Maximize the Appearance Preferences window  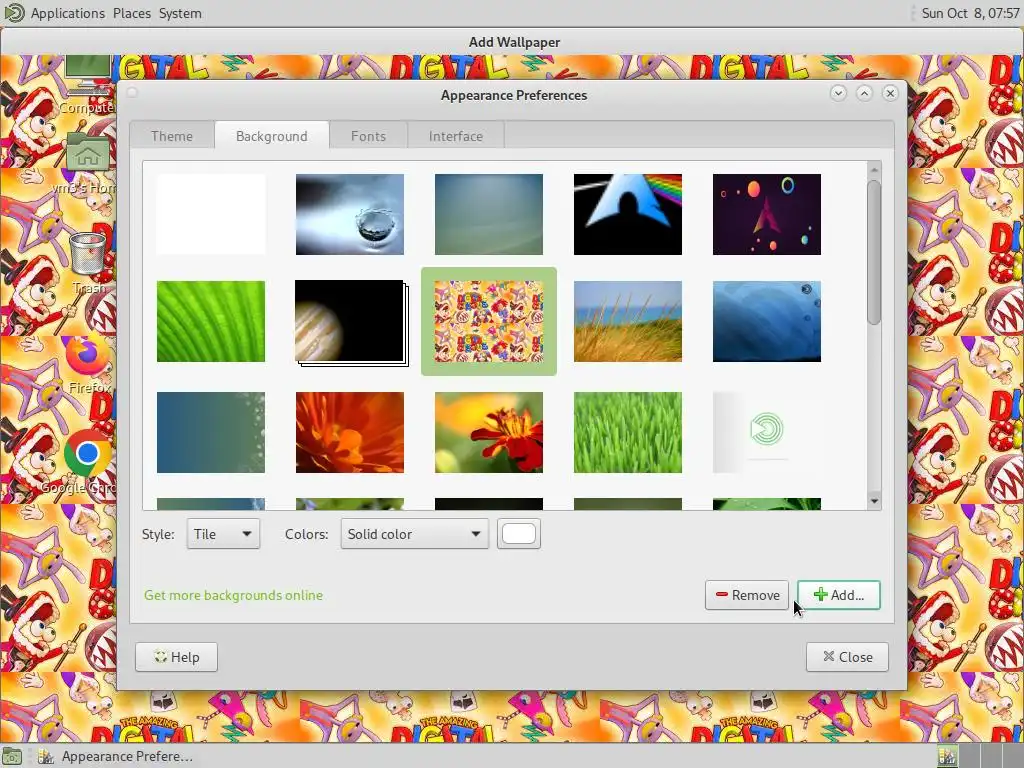coord(864,93)
